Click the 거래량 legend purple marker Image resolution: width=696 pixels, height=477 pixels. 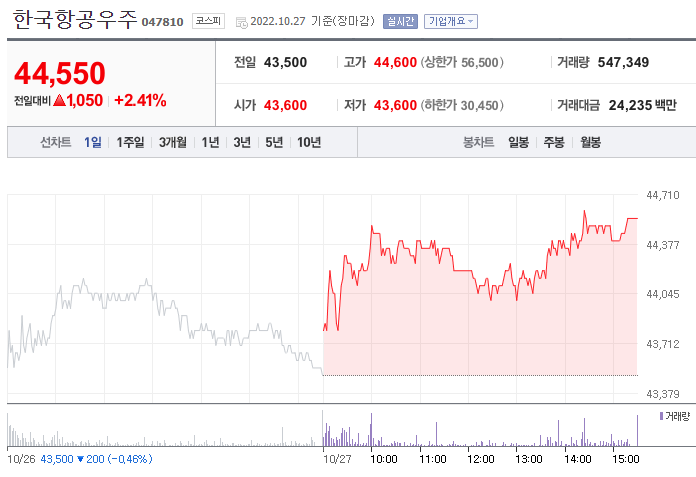661,416
